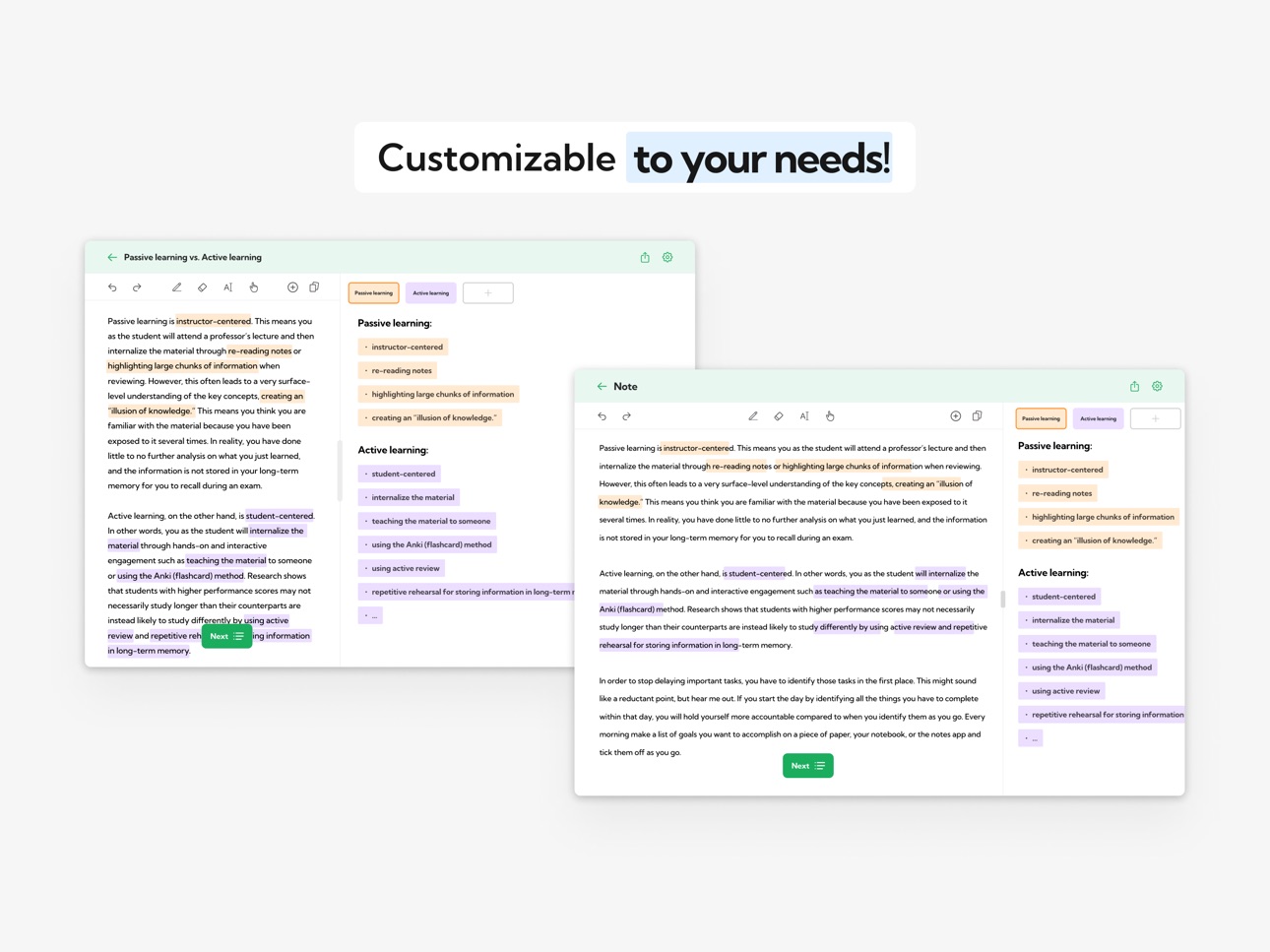The width and height of the screenshot is (1270, 952).
Task: Click add circle icon in Note window
Action: (x=955, y=416)
